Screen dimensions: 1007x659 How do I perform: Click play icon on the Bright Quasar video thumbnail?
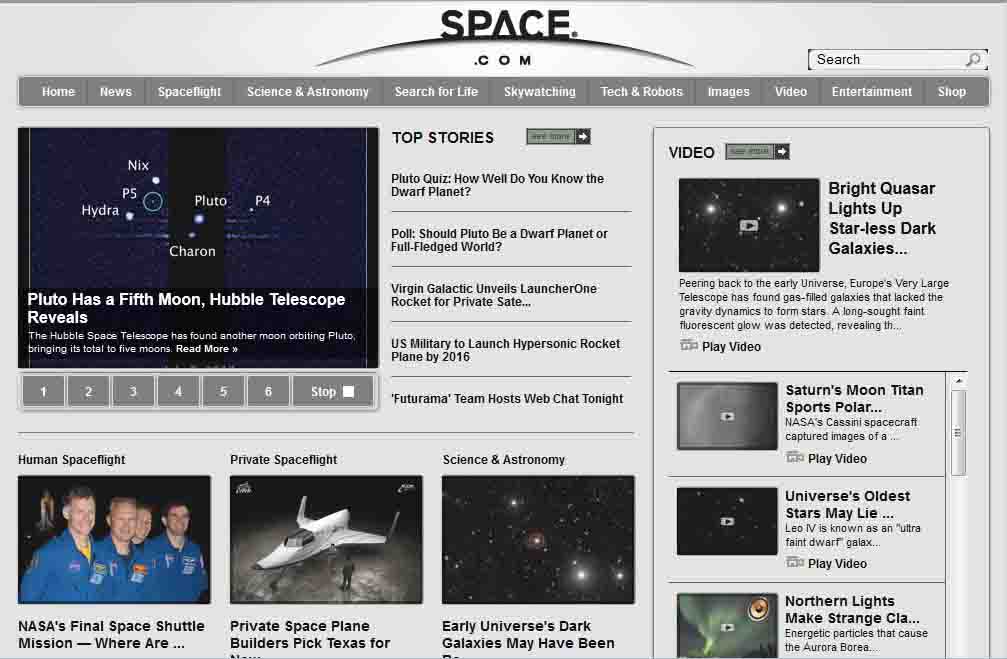point(749,225)
